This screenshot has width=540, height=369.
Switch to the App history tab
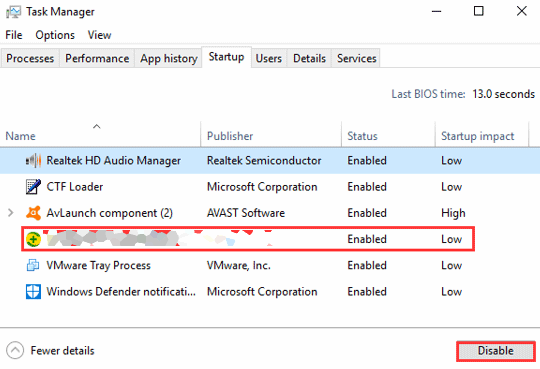[169, 58]
